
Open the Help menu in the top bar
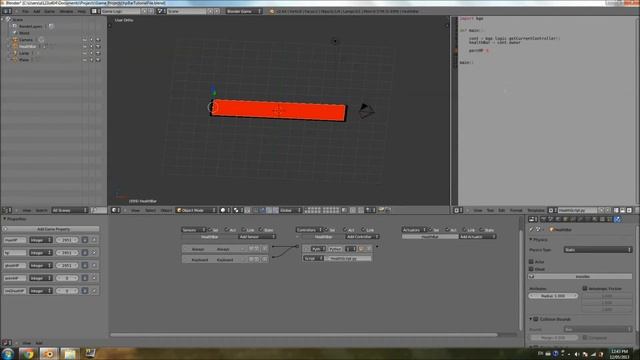82,11
